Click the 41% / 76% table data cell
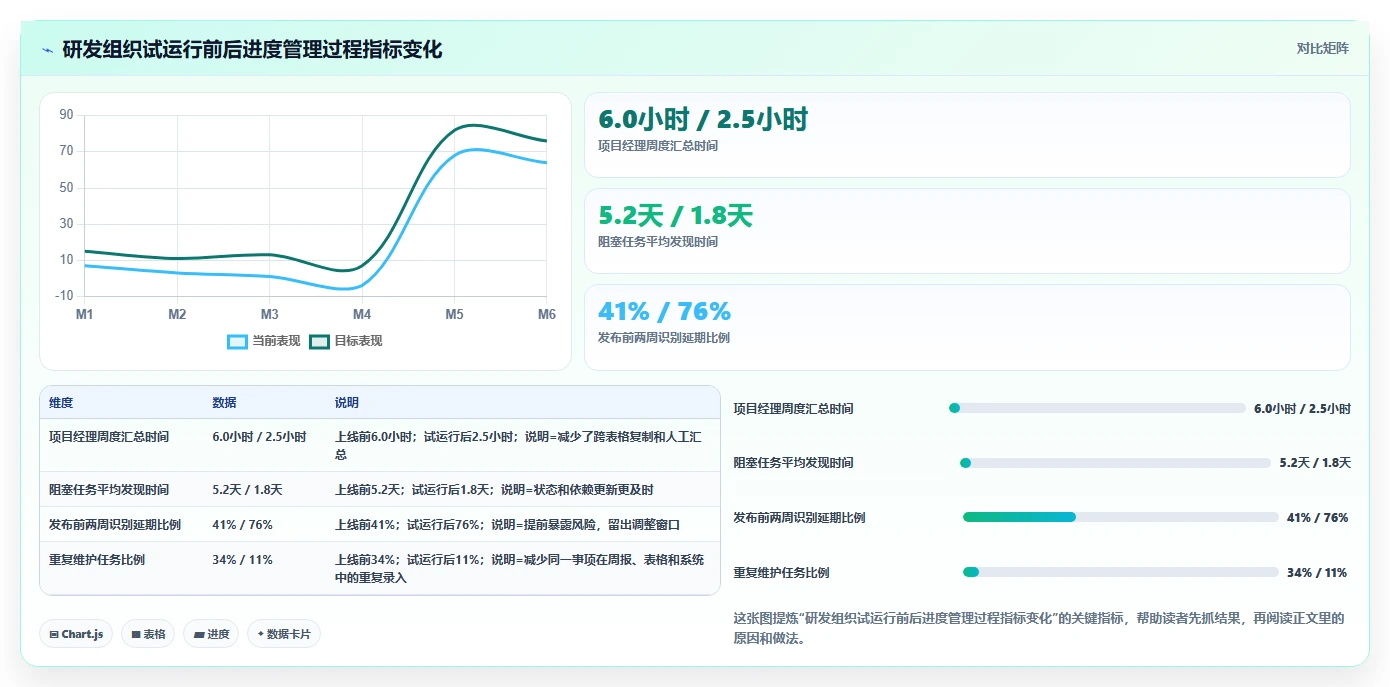 tap(242, 525)
